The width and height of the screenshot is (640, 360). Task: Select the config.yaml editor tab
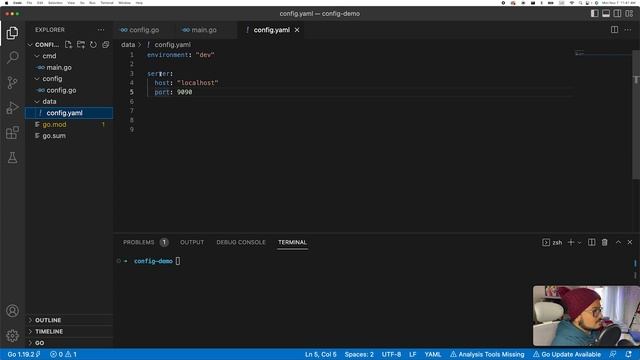point(271,30)
